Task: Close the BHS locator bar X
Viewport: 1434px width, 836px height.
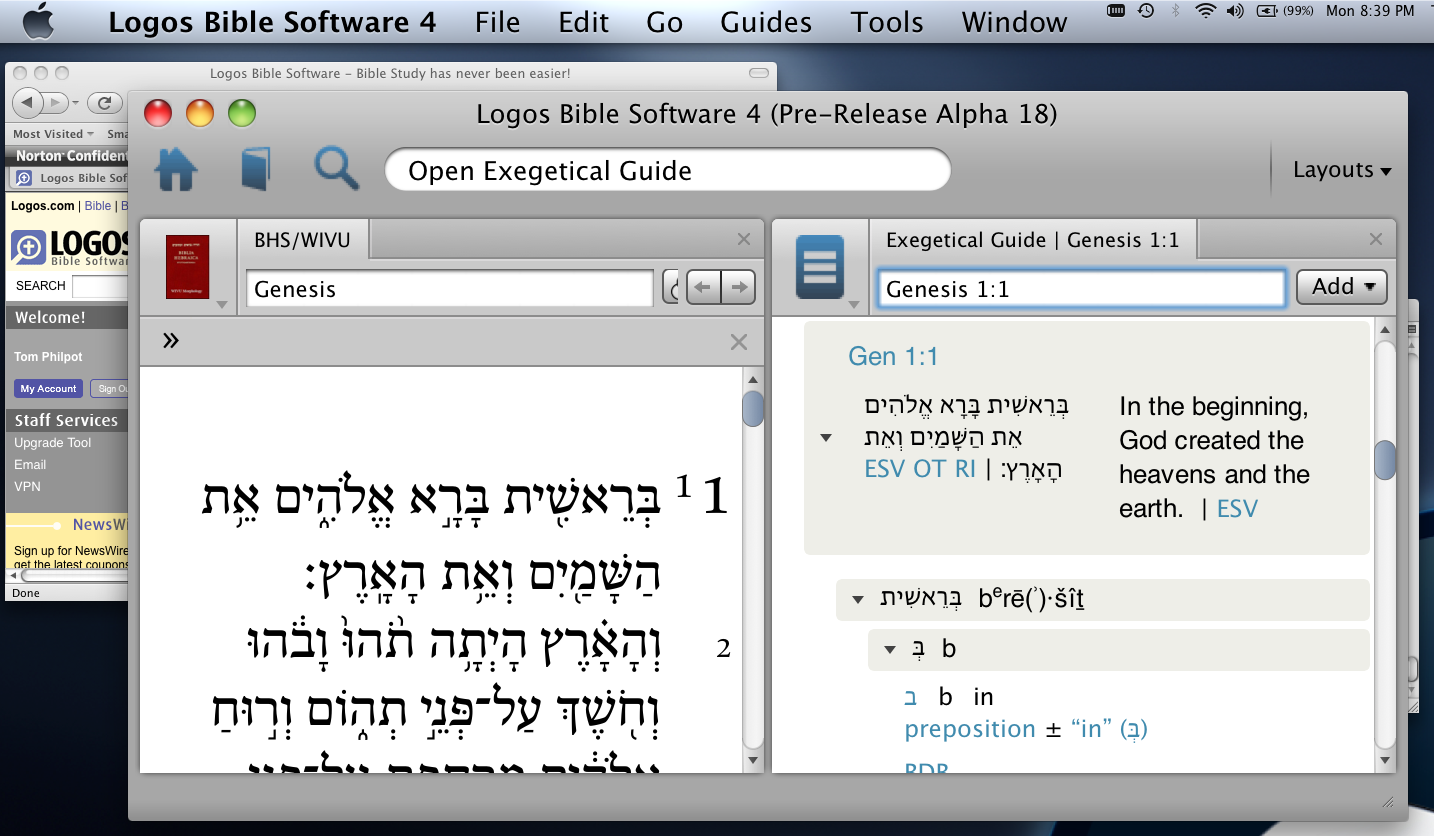Action: coord(739,342)
